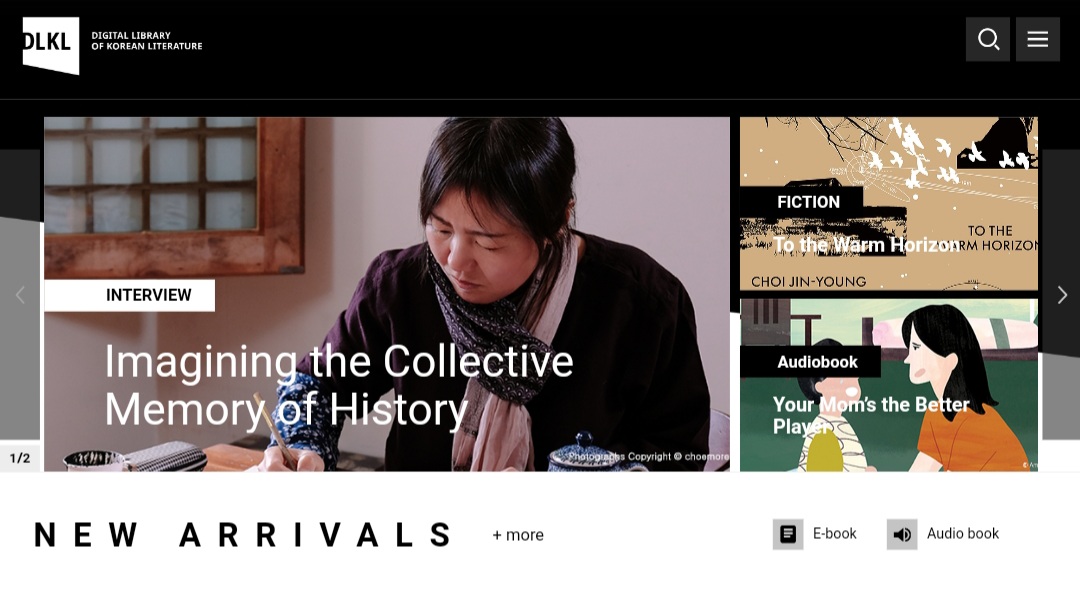Click the E-book document icon
Screen dimensions: 1080x612
(788, 534)
